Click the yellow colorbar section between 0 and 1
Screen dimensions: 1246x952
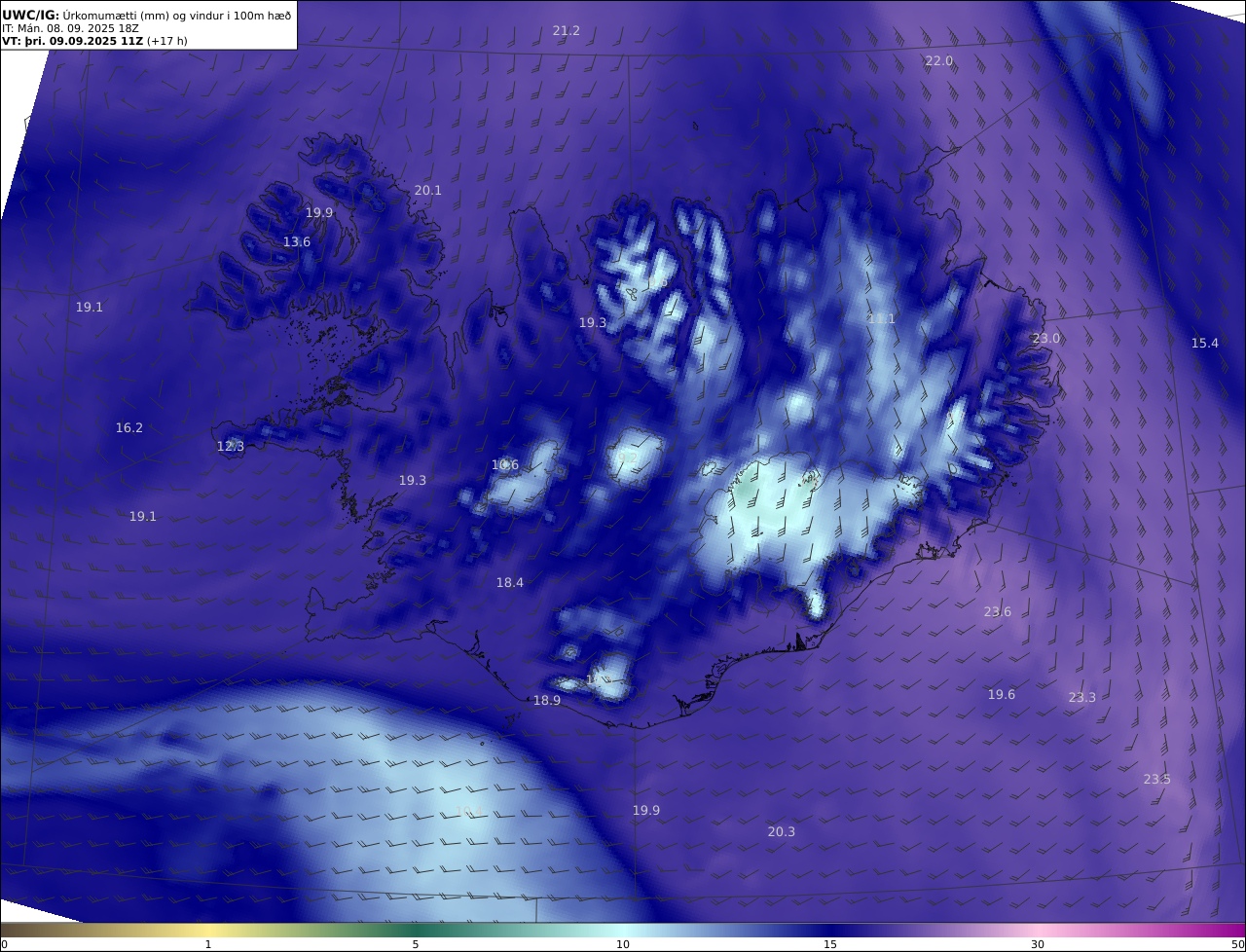coord(105,930)
